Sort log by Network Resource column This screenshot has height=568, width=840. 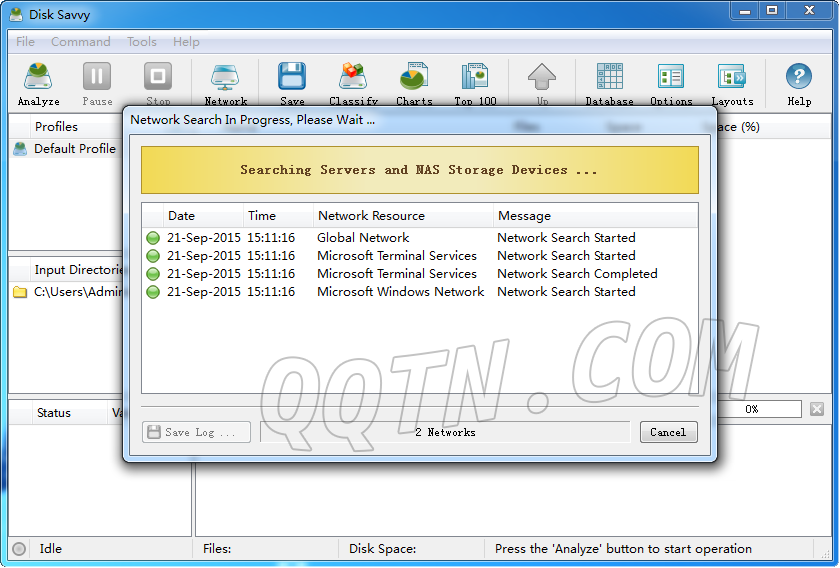[371, 216]
